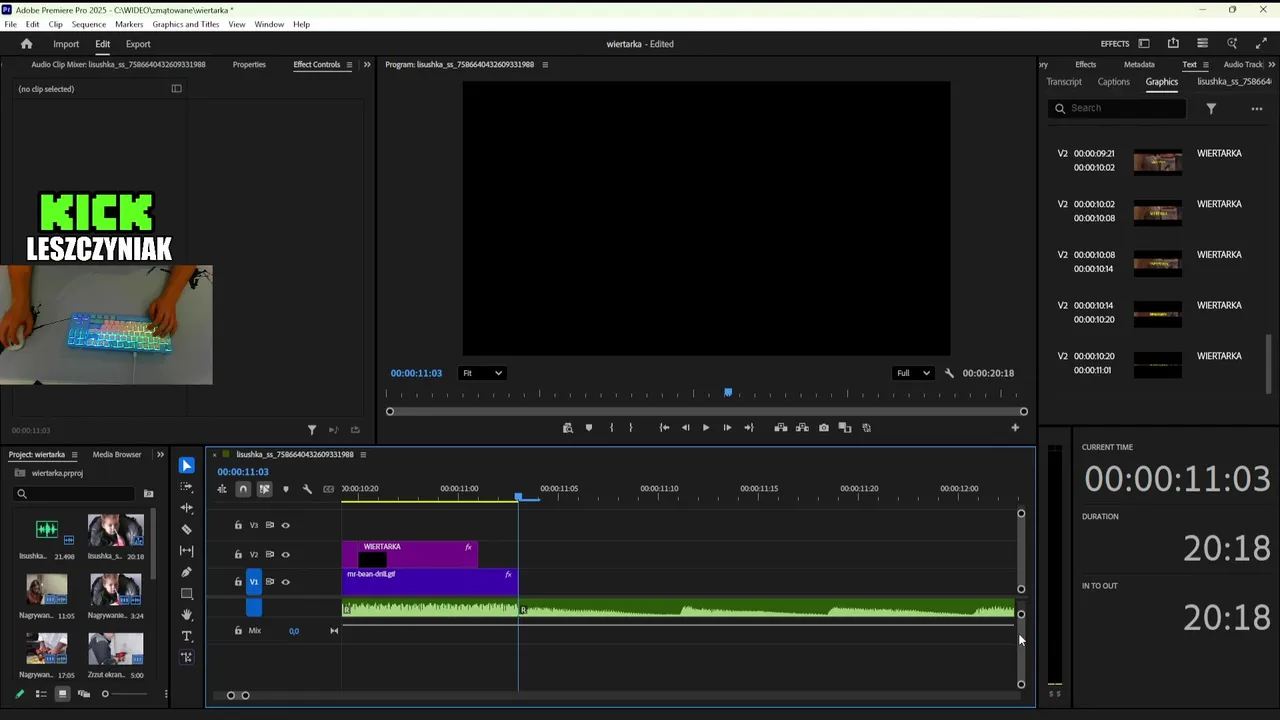Click the Quick Export share icon
This screenshot has height=720, width=1280.
[1173, 44]
